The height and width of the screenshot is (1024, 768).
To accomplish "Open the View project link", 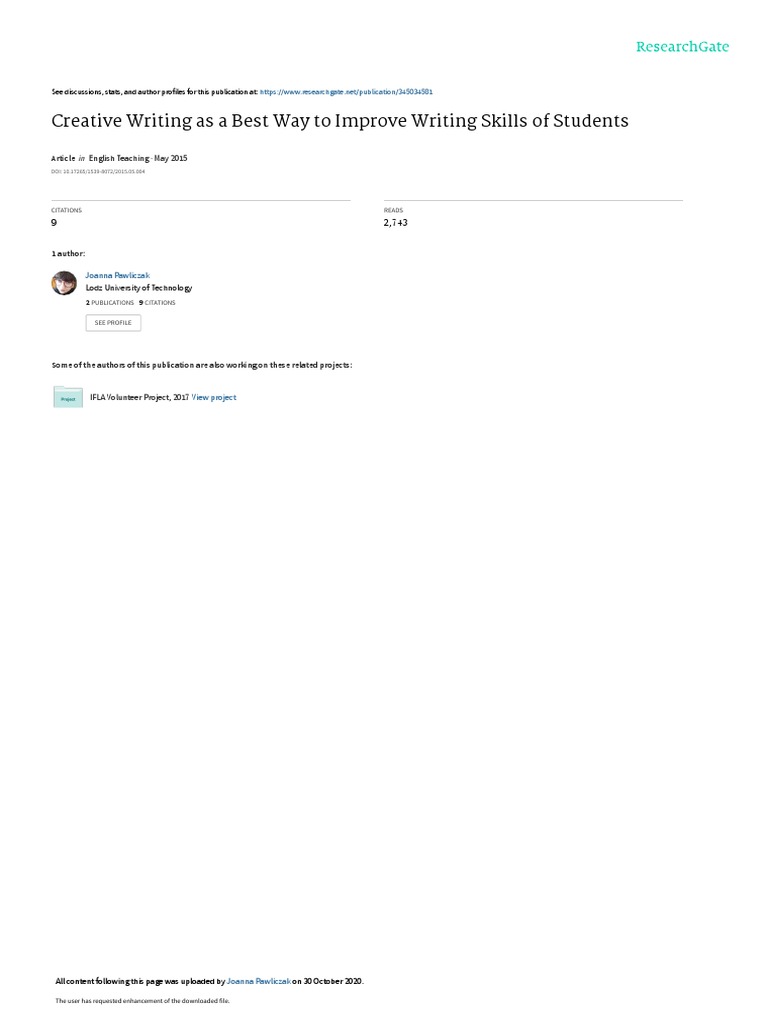I will click(x=214, y=397).
